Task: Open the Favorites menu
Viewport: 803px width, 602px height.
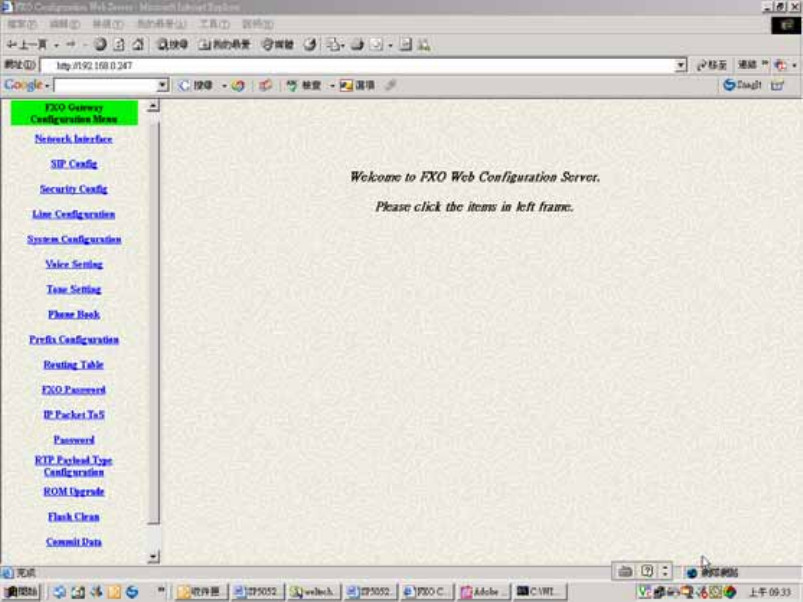Action: pyautogui.click(x=161, y=24)
